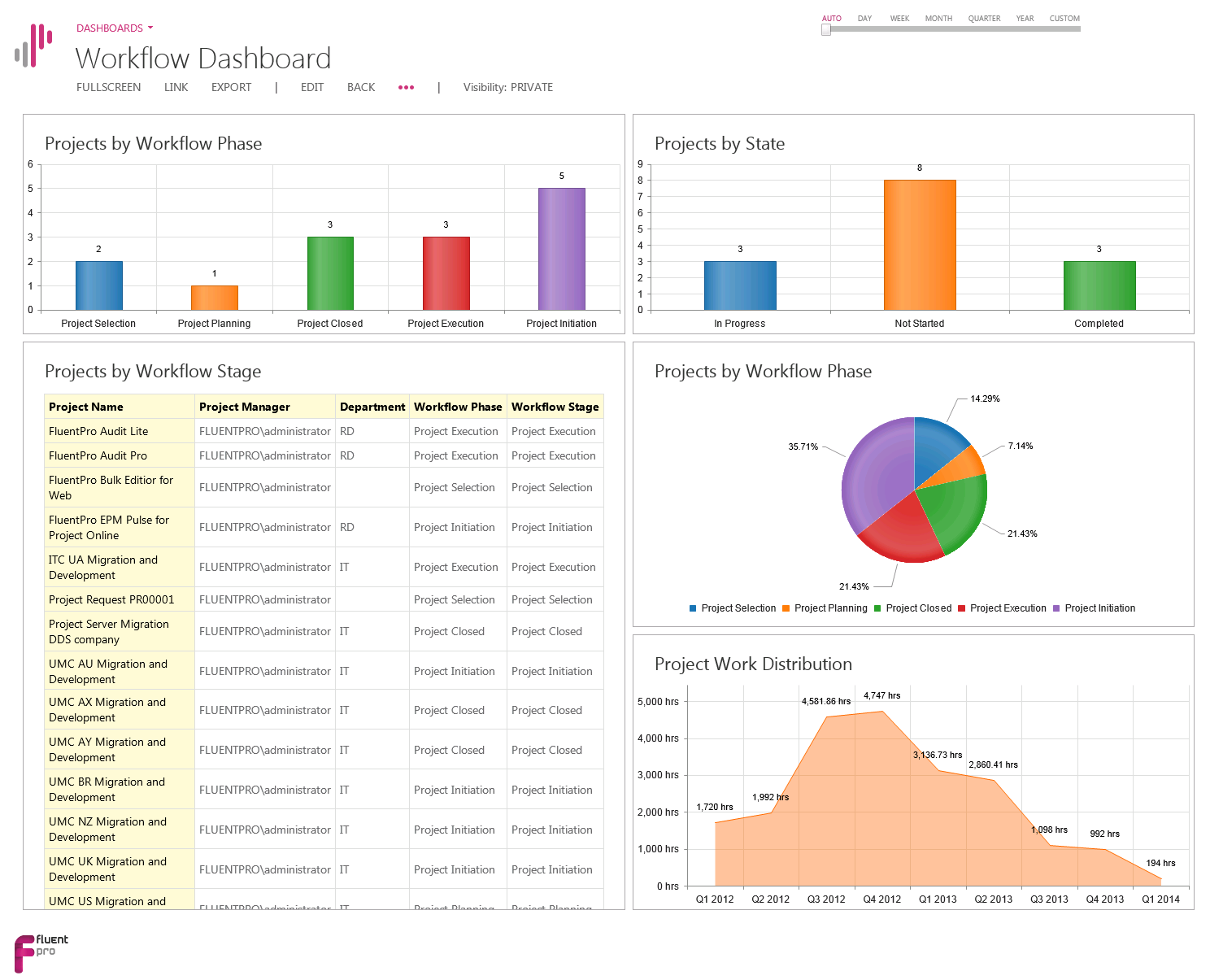Expand the Project Planning legend option
Viewport: 1210px width, 980px height.
pos(826,608)
